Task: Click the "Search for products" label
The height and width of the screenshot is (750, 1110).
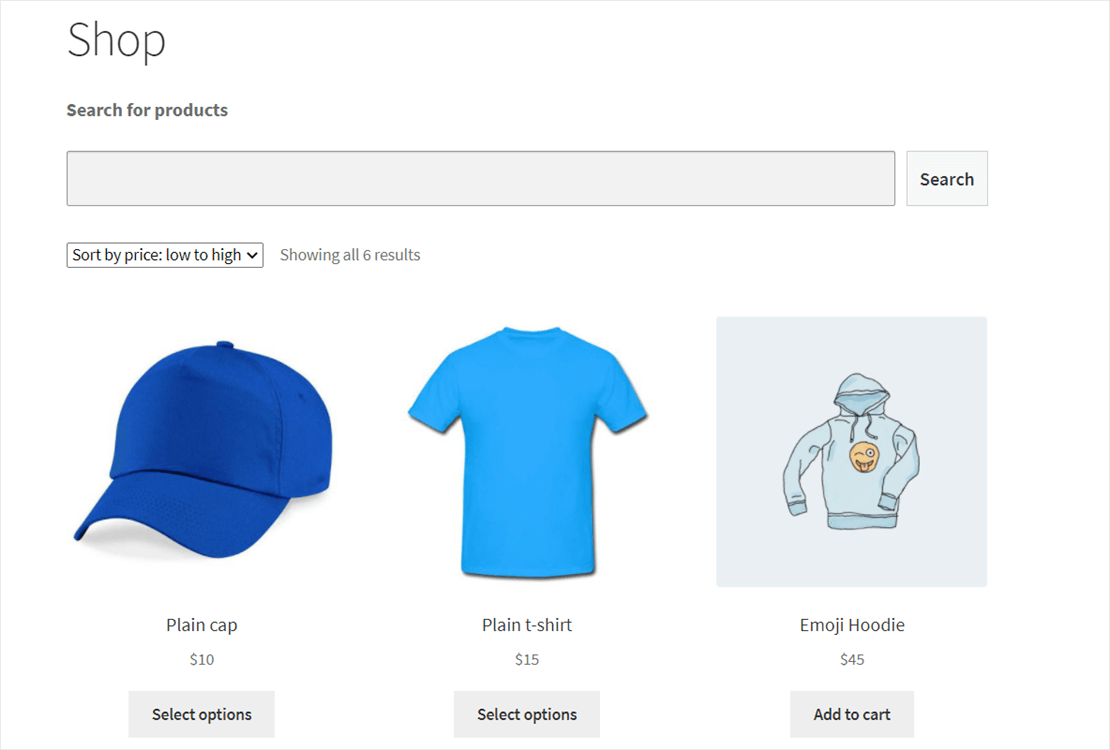Action: click(146, 110)
